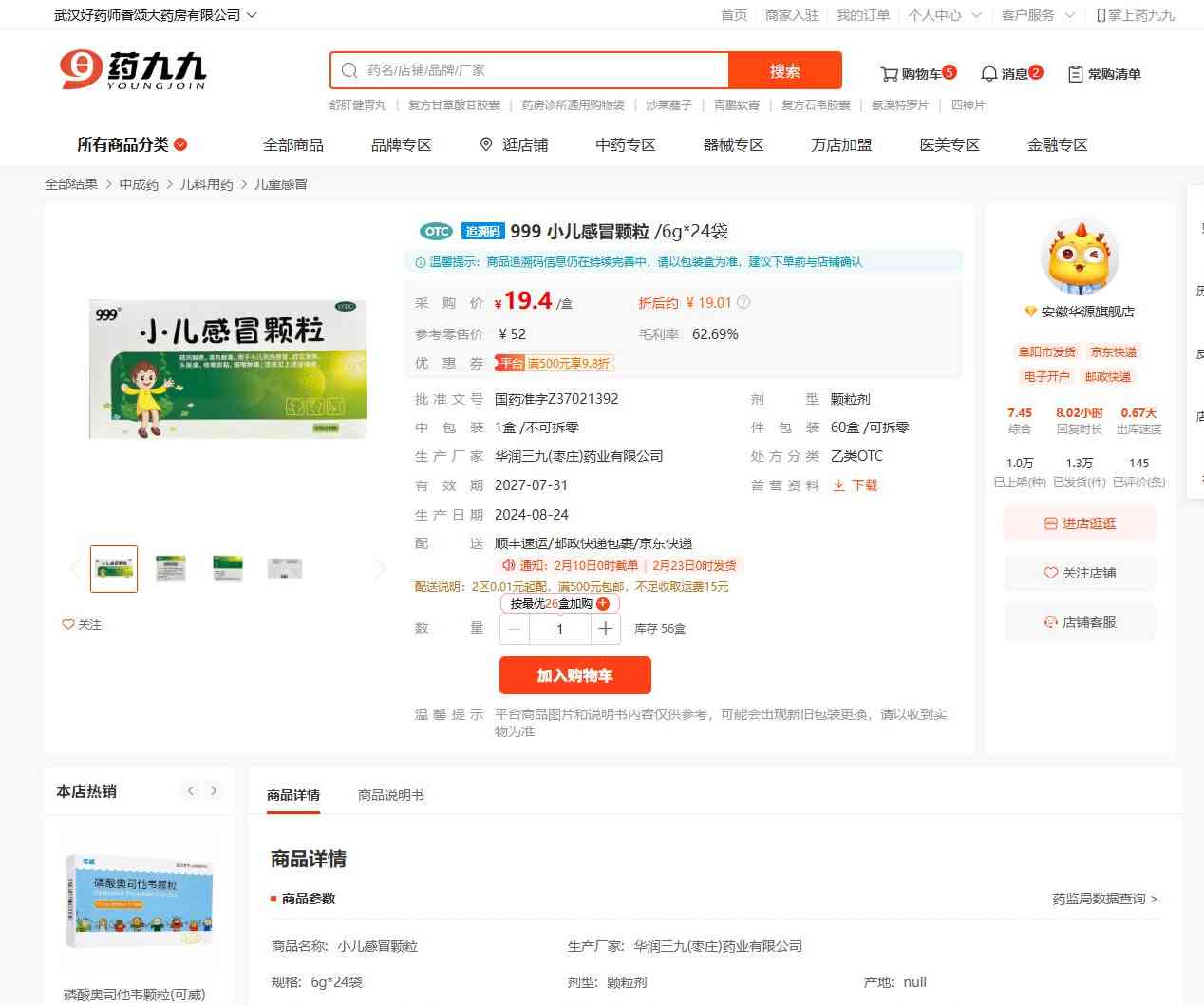The image size is (1204, 1005).
Task: Expand 所有商品分类 category menu
Action: tap(132, 144)
